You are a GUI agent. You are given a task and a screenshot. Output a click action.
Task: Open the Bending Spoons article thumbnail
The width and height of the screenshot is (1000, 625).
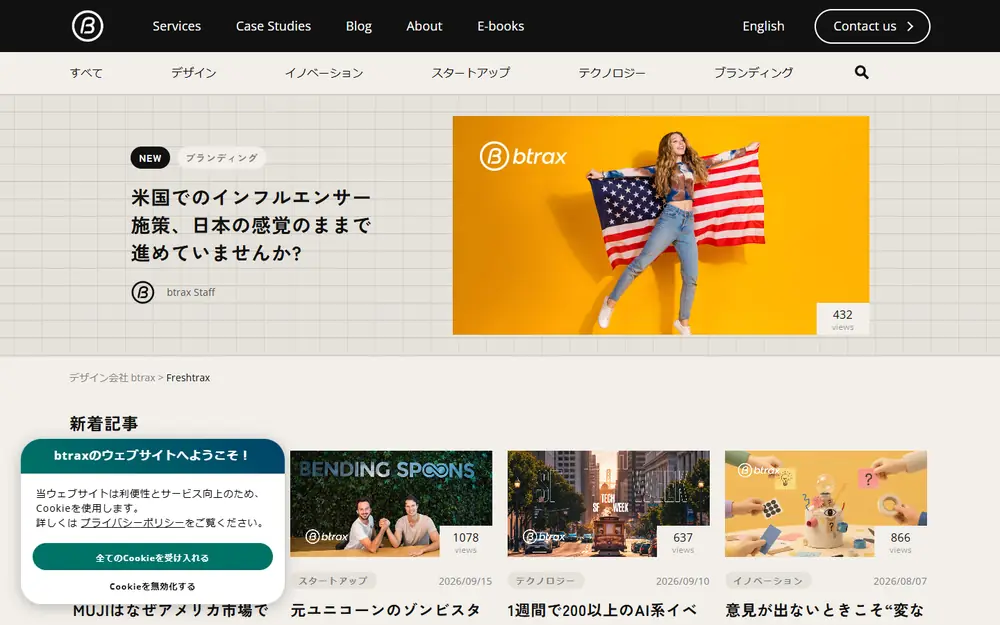(x=391, y=504)
